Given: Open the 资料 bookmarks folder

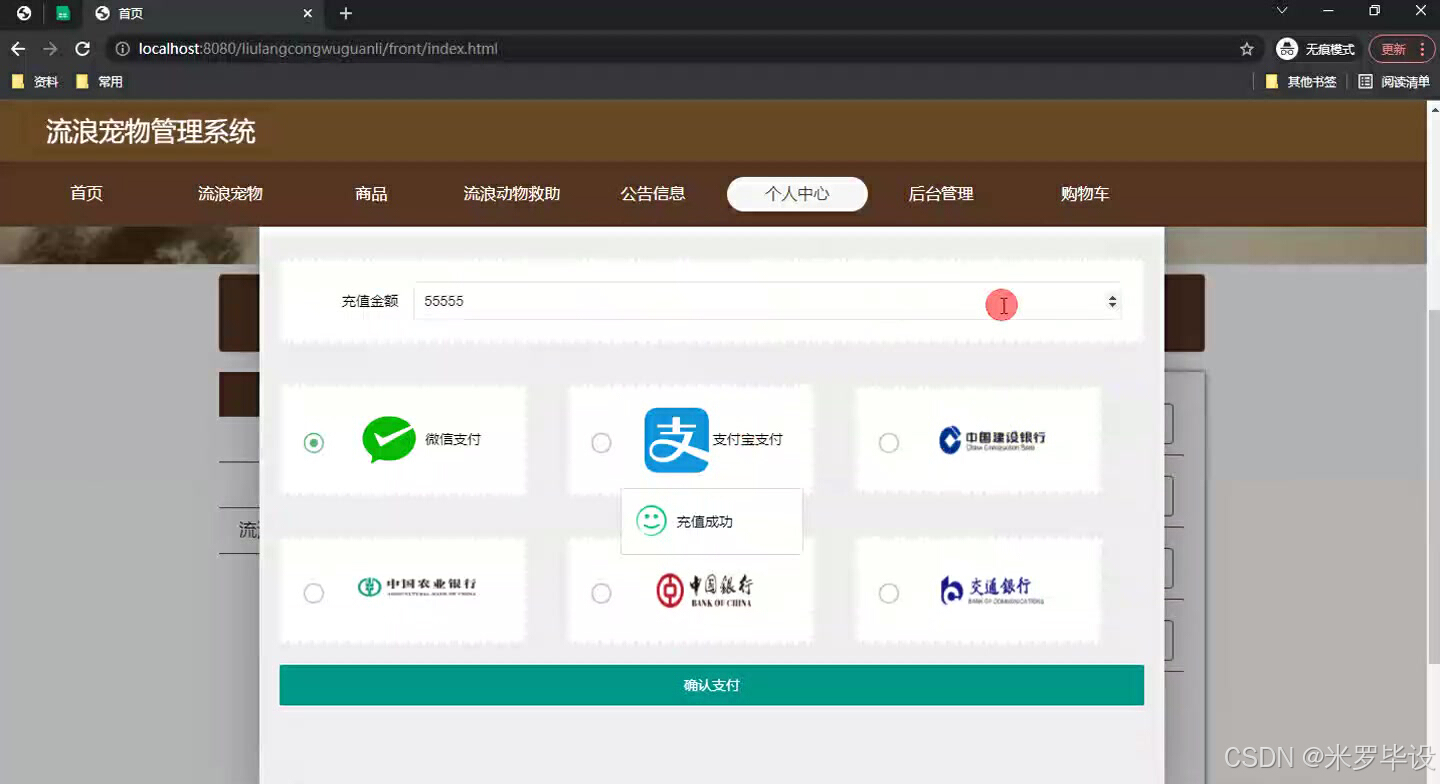Looking at the screenshot, I should pyautogui.click(x=37, y=82).
